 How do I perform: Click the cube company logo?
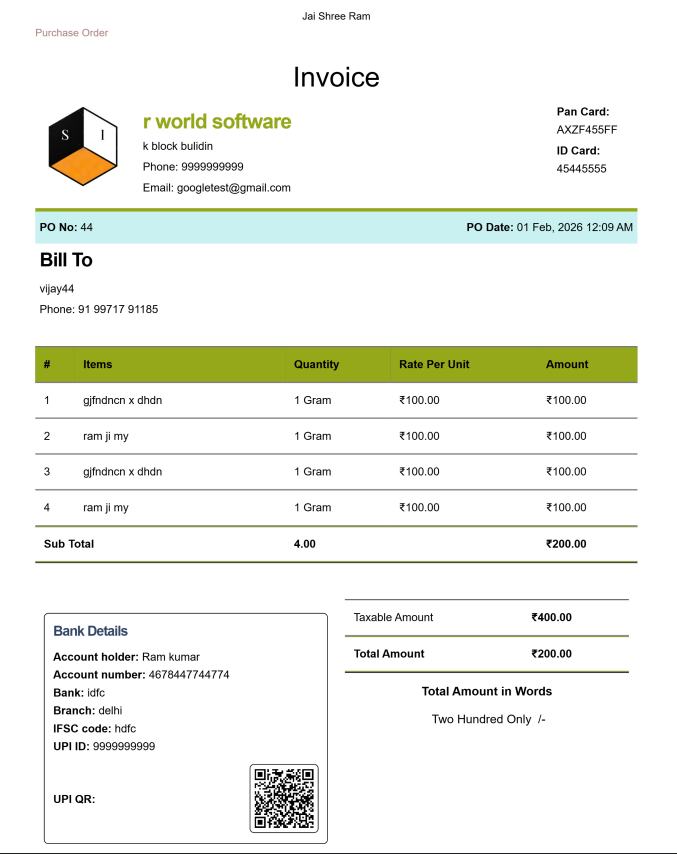[84, 147]
